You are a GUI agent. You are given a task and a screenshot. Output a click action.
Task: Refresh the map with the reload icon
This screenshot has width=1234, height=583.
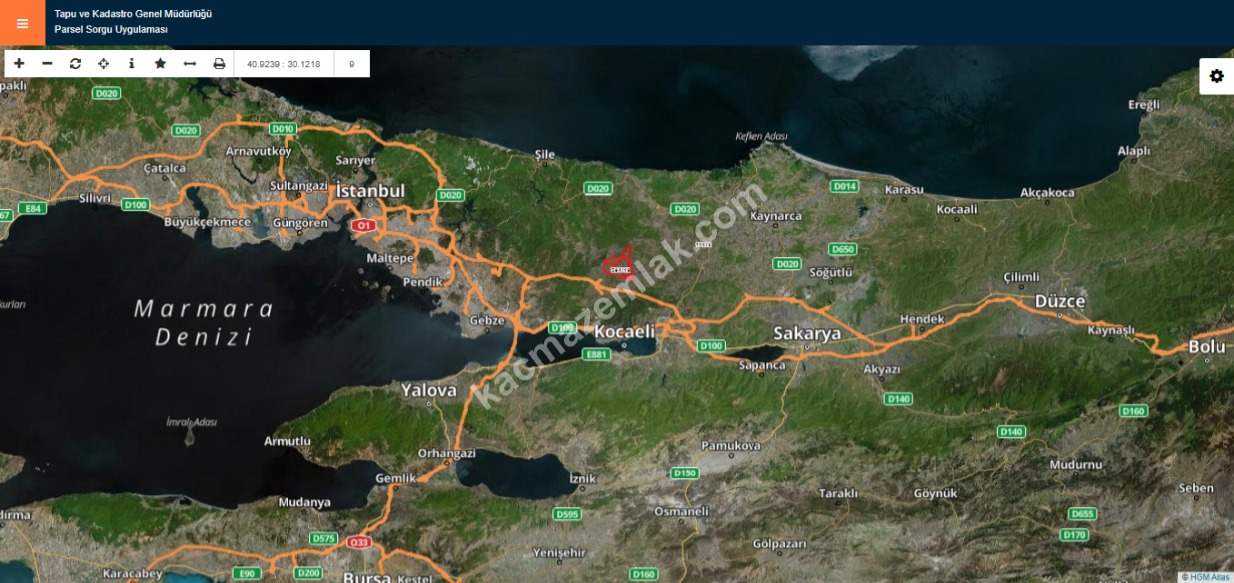point(75,63)
